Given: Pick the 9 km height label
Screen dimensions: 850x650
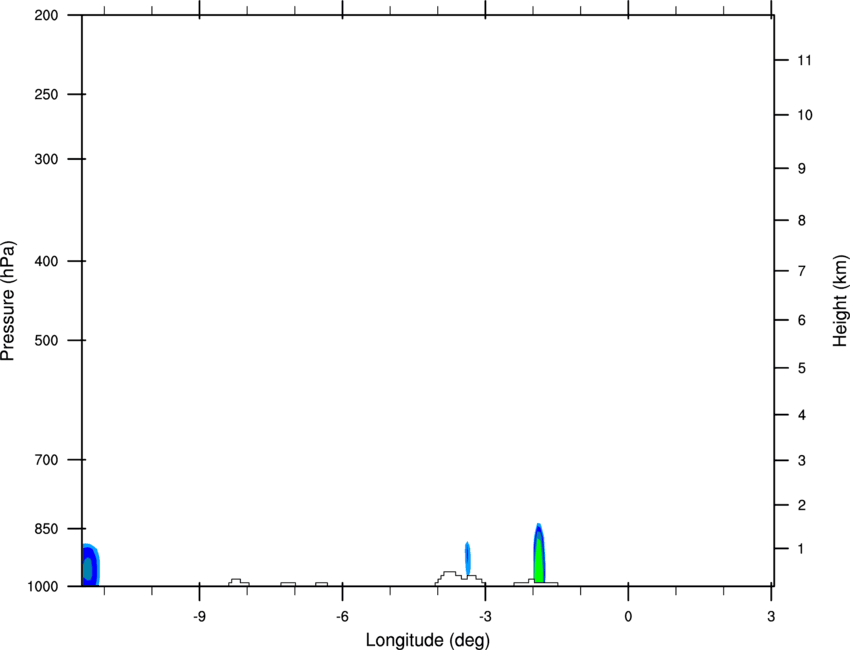Looking at the screenshot, I should [802, 169].
